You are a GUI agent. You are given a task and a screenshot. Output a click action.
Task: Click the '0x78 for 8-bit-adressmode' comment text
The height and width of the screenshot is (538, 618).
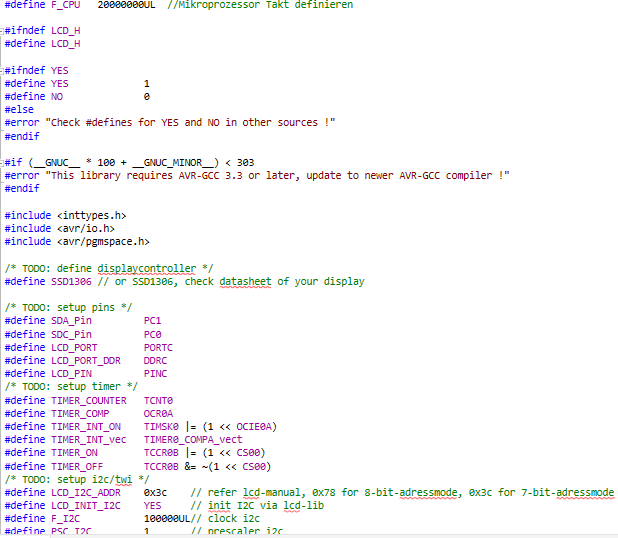pos(385,493)
